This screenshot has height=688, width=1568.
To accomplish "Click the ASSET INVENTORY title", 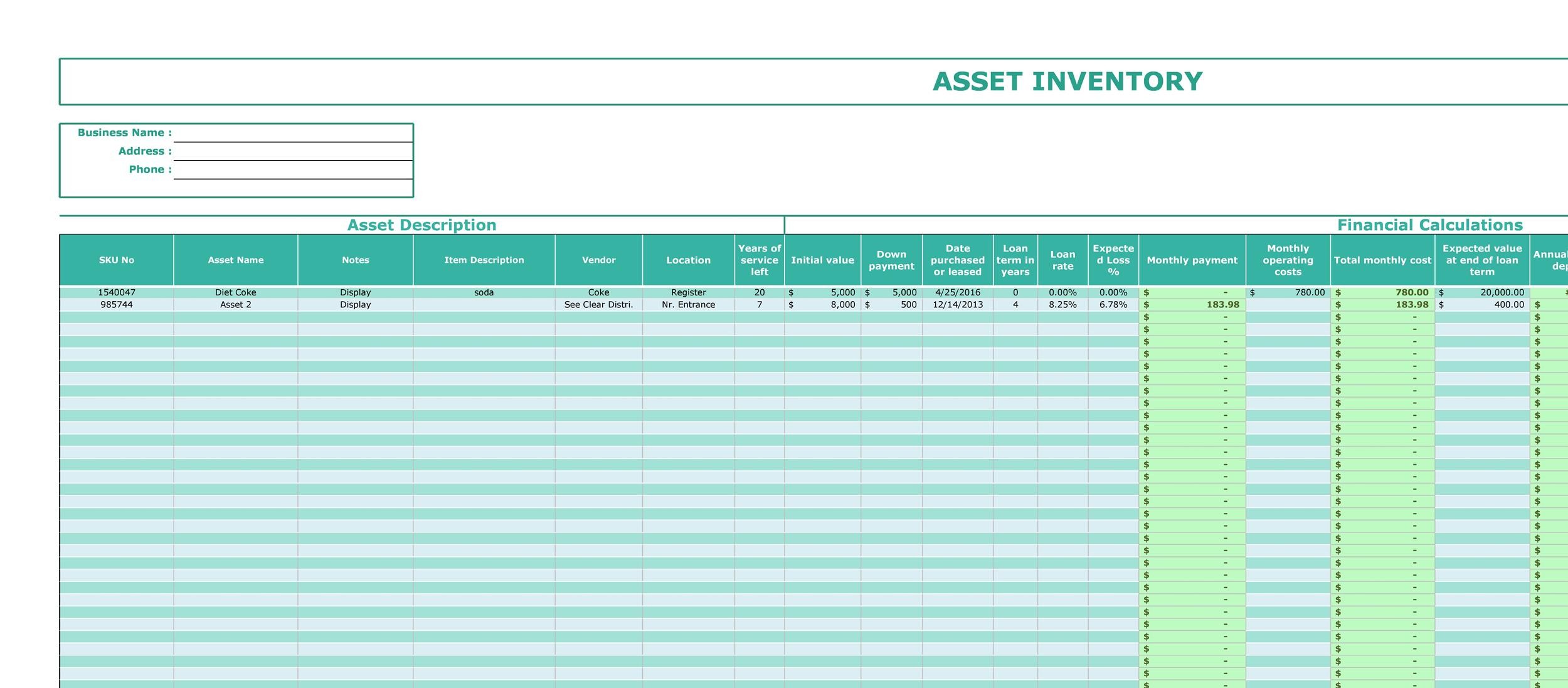I will [1067, 82].
